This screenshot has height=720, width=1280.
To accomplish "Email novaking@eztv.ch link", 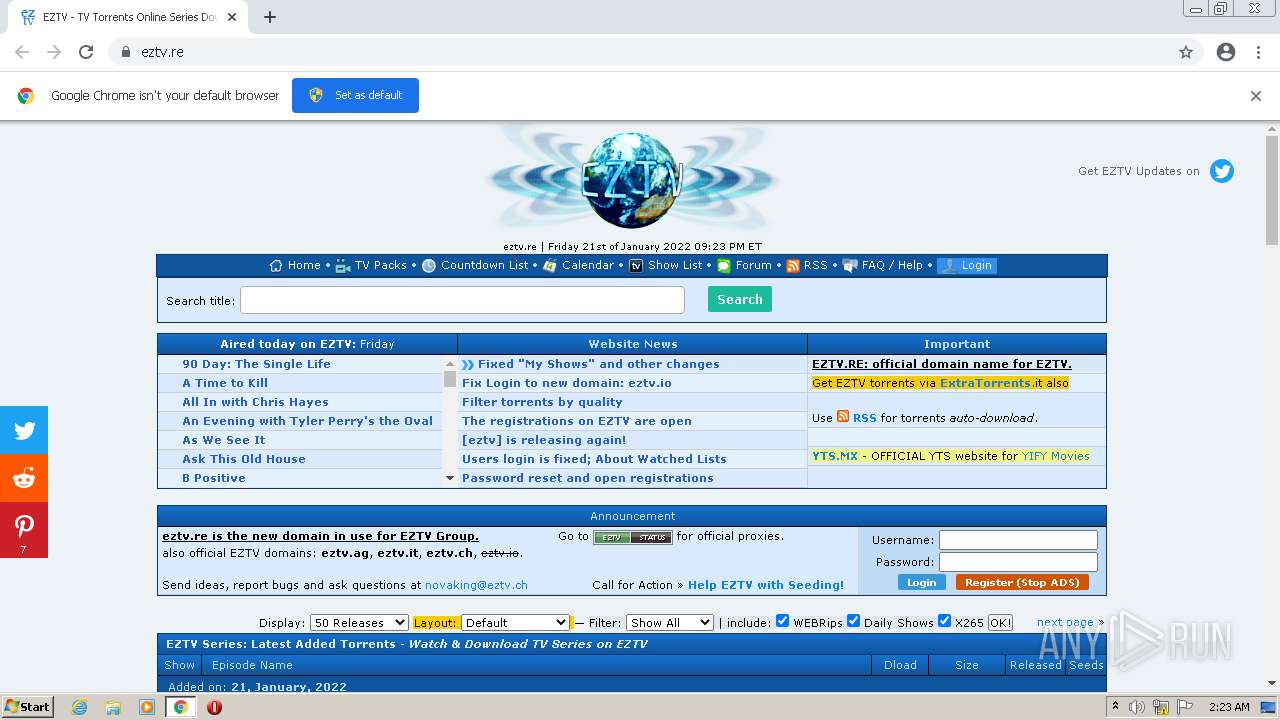I will click(476, 585).
